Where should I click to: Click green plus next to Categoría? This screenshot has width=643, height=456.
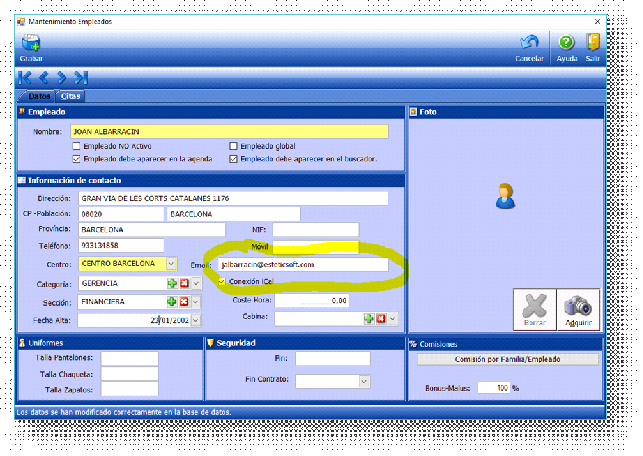tap(171, 283)
